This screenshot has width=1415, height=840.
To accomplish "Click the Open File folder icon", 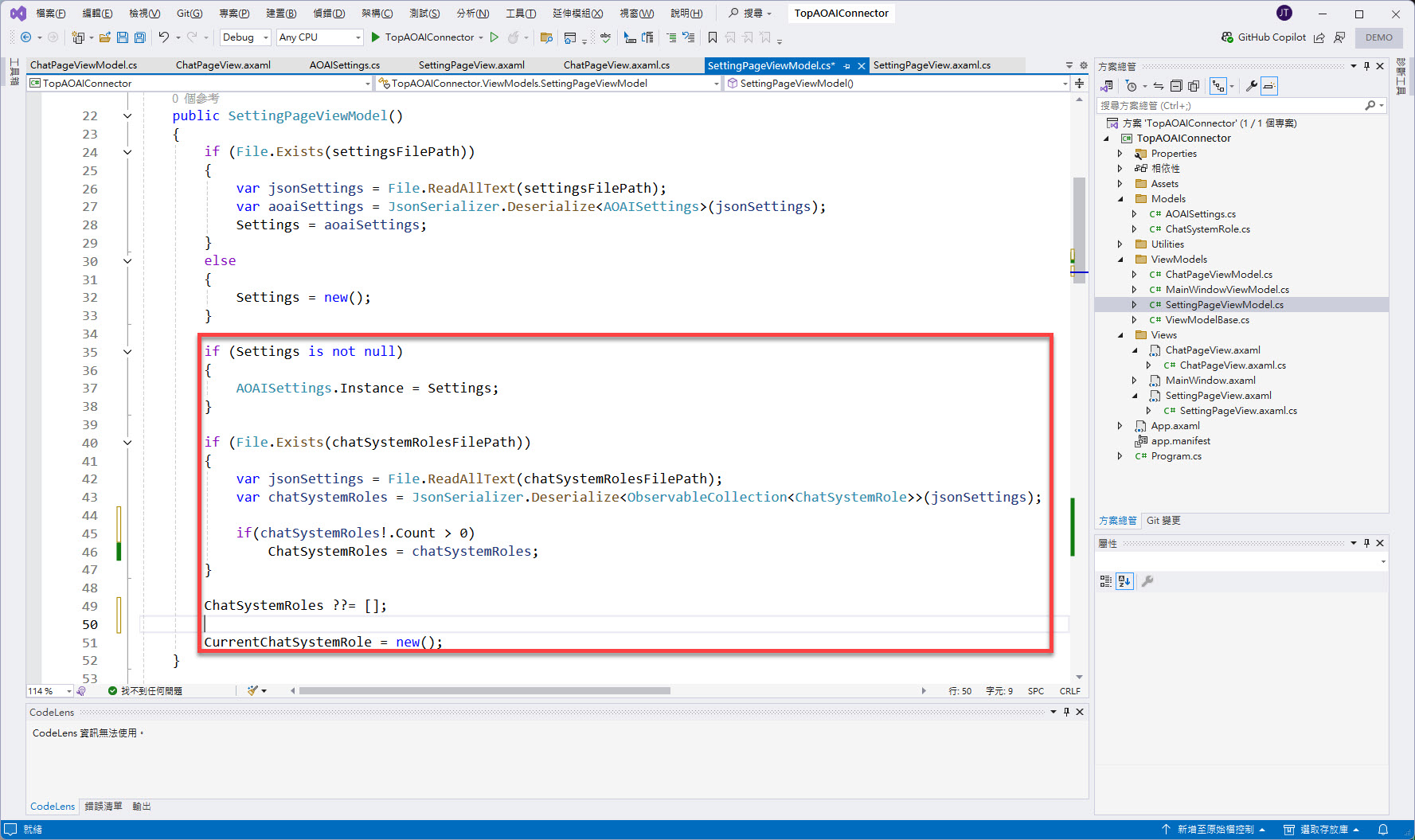I will (105, 37).
